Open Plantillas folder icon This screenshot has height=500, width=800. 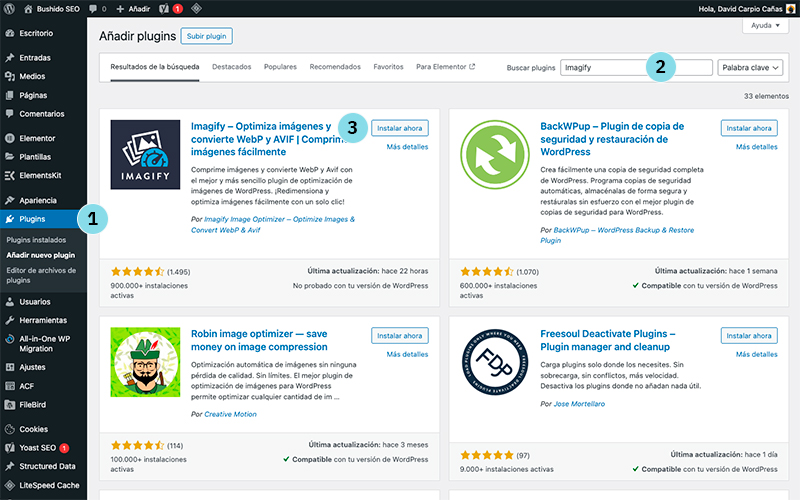tap(10, 157)
